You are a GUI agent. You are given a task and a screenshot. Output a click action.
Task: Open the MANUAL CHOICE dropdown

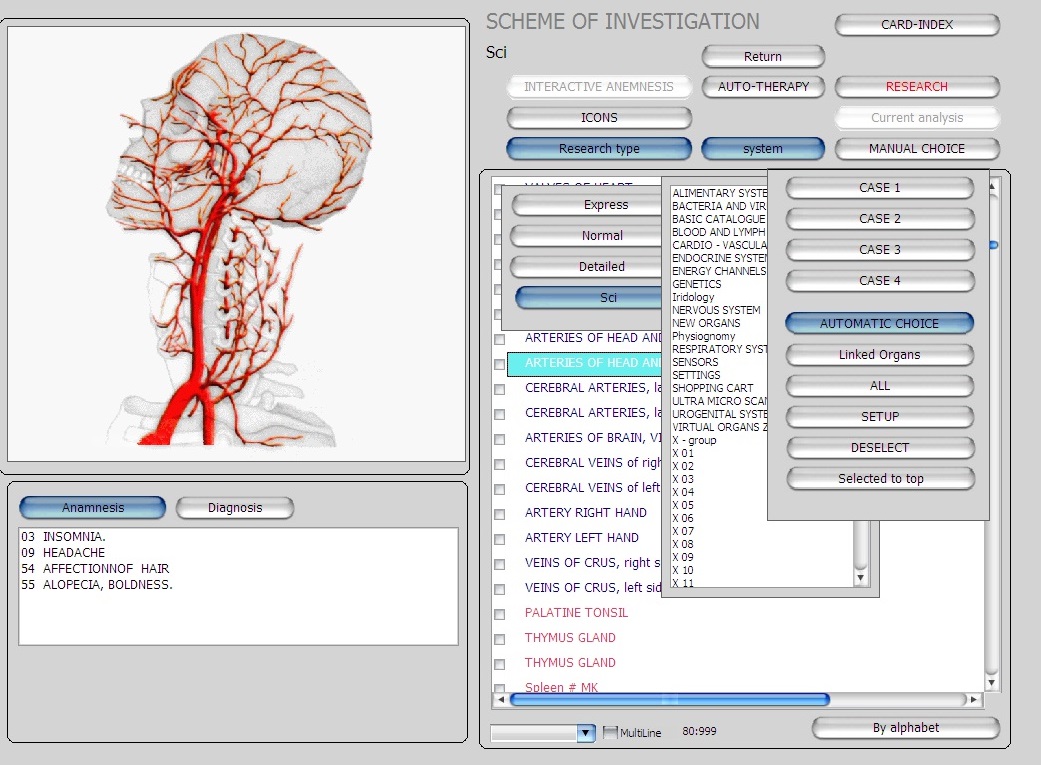pyautogui.click(x=916, y=149)
